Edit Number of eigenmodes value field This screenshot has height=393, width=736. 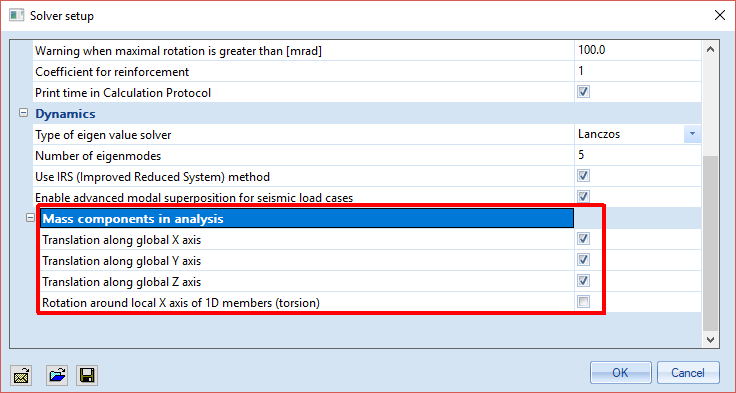pos(637,155)
